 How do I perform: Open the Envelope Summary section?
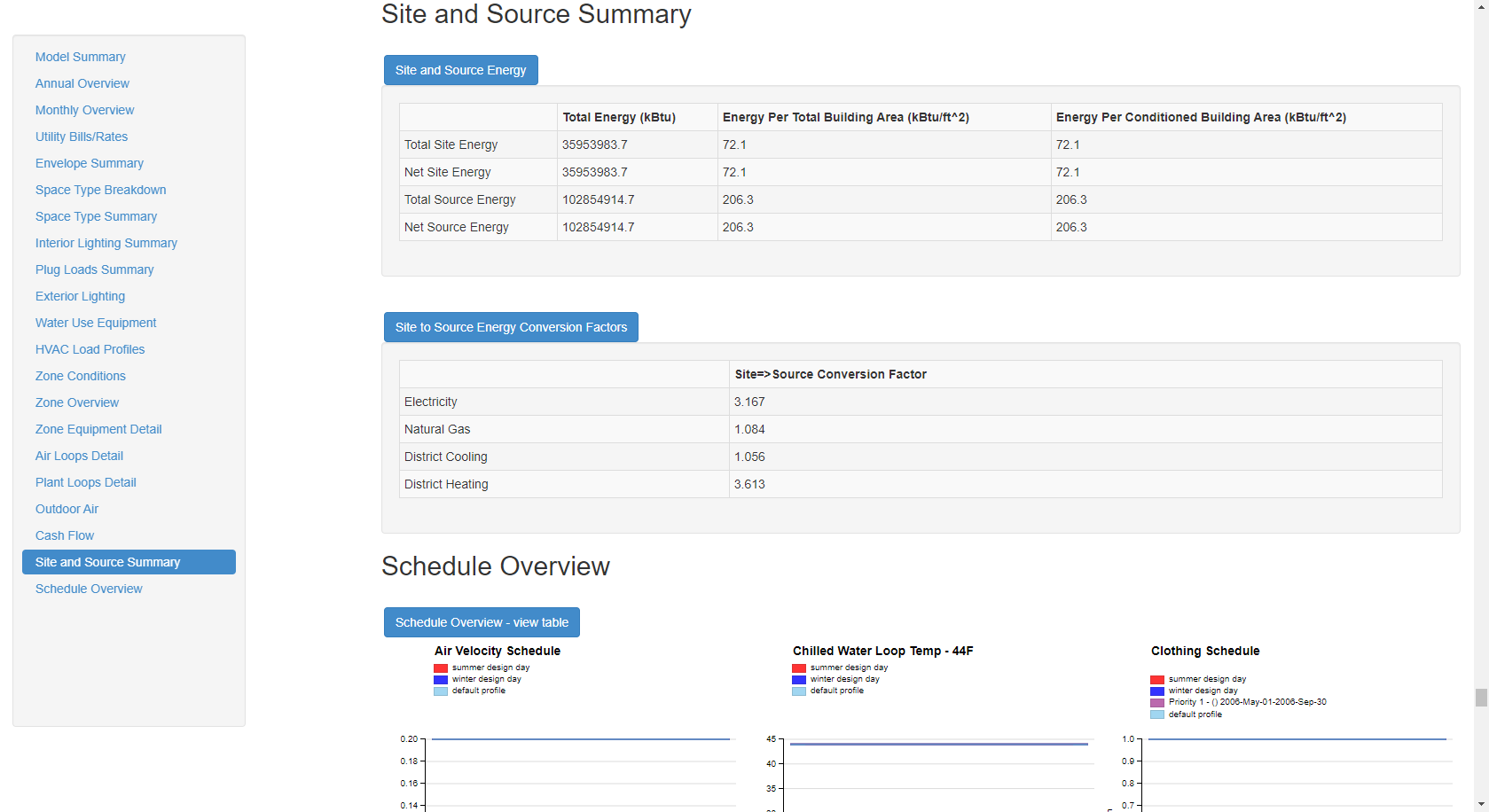89,163
